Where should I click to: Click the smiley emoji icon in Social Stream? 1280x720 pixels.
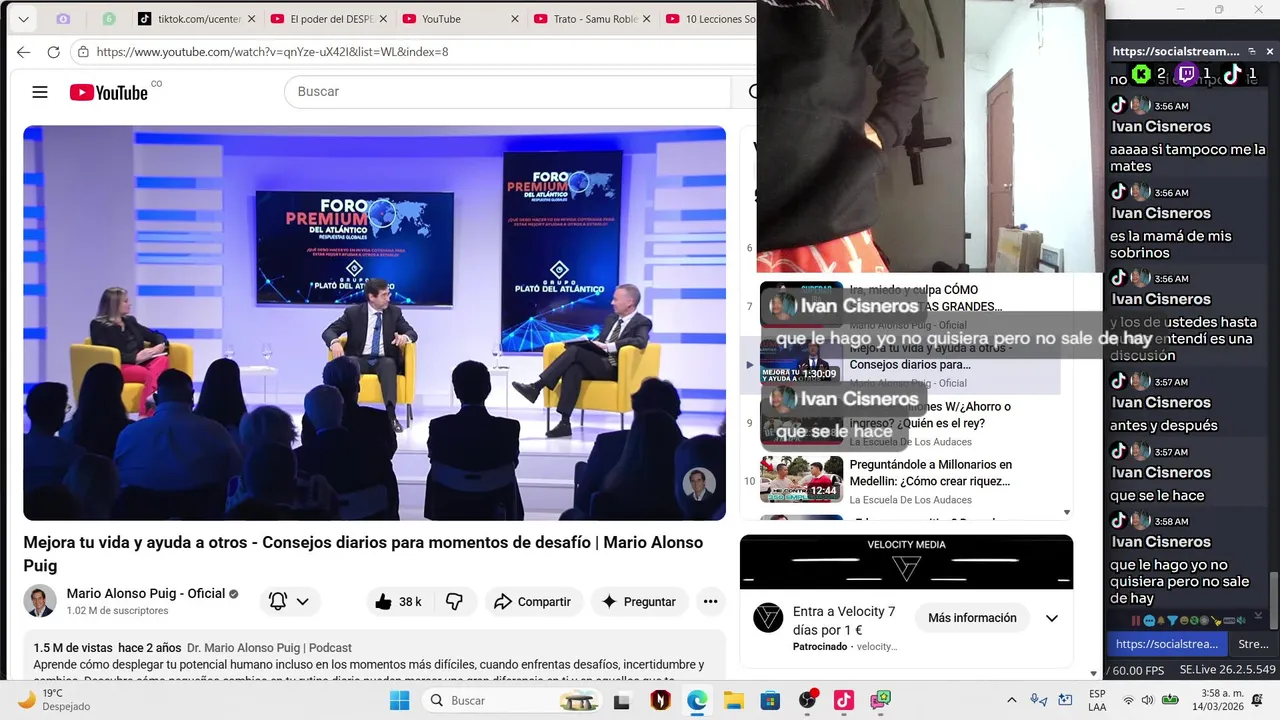(1184, 621)
